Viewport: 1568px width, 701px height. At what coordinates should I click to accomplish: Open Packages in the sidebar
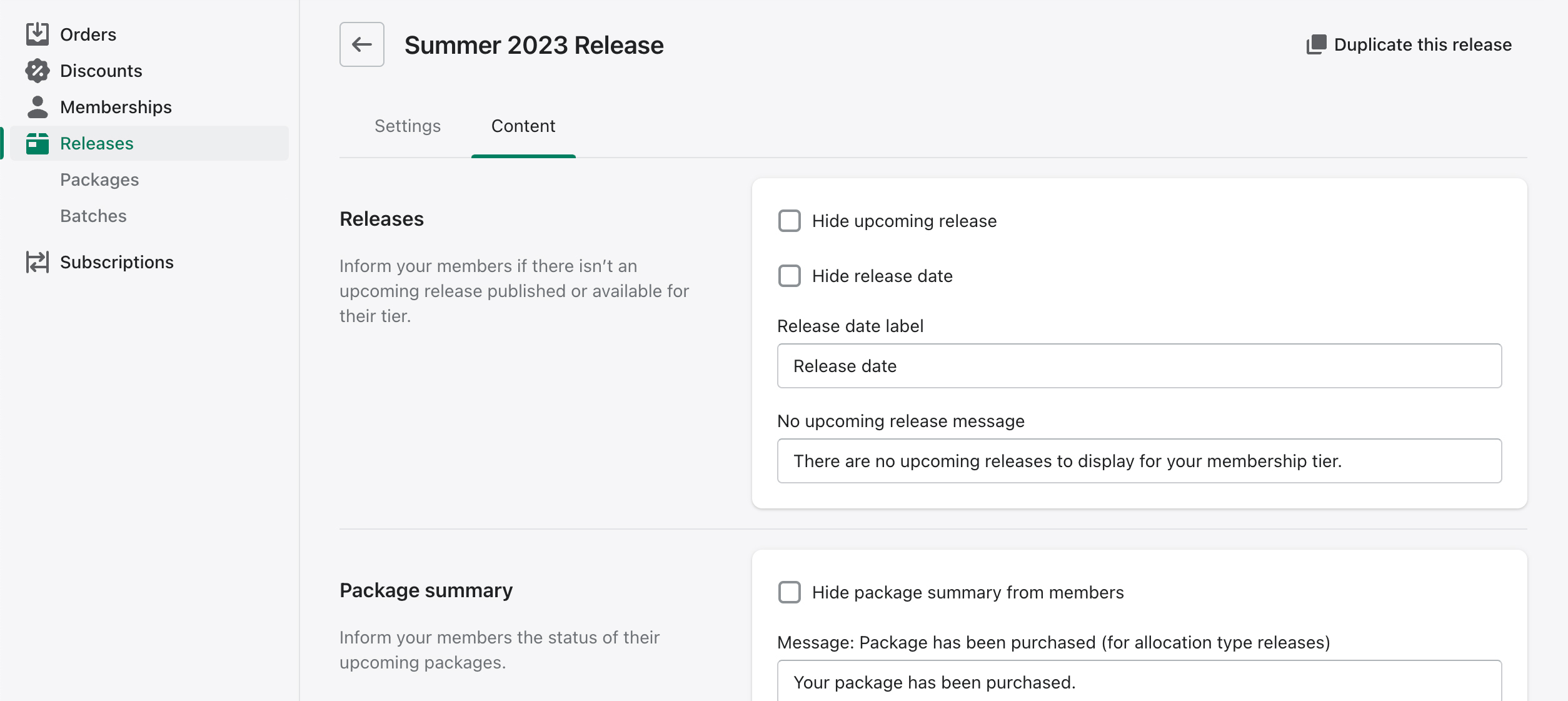click(99, 179)
